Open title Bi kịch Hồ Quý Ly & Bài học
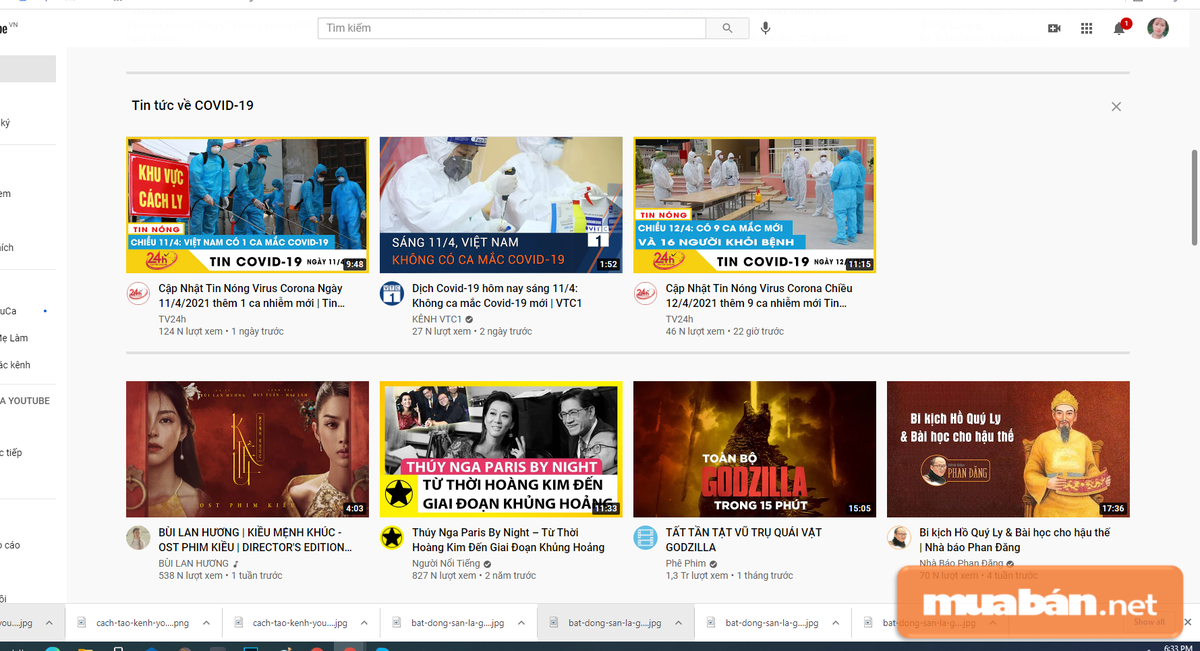The width and height of the screenshot is (1200, 651). 1014,540
